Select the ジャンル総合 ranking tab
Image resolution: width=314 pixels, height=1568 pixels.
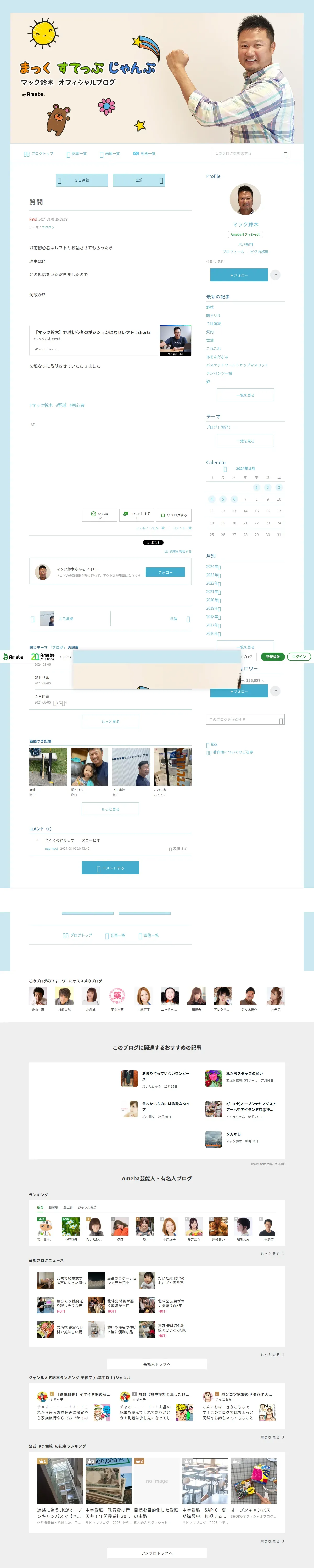[87, 1208]
